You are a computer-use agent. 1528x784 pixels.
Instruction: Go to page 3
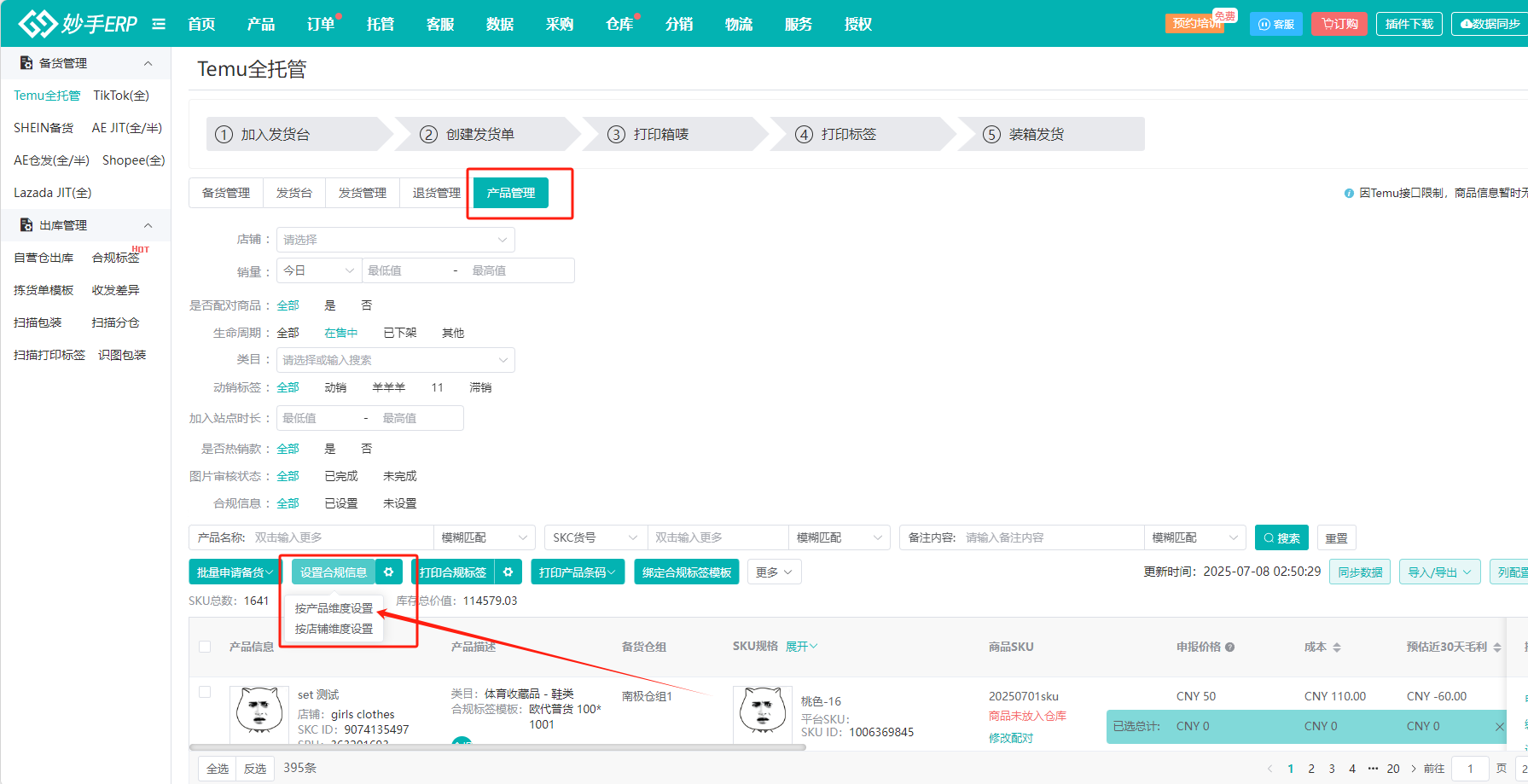click(x=1332, y=769)
